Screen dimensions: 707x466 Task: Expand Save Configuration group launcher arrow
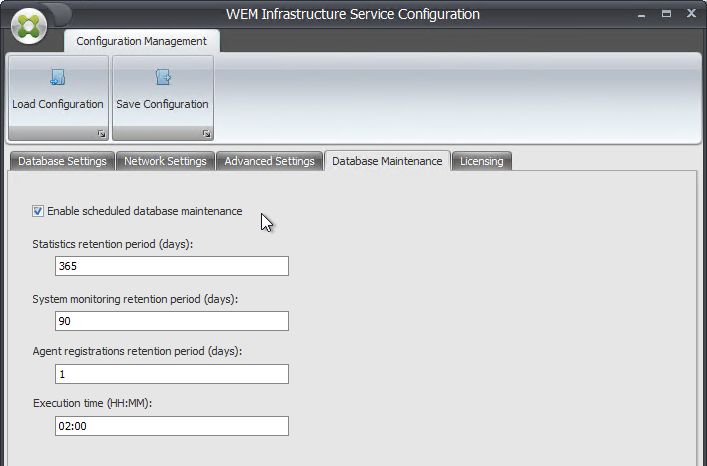207,133
